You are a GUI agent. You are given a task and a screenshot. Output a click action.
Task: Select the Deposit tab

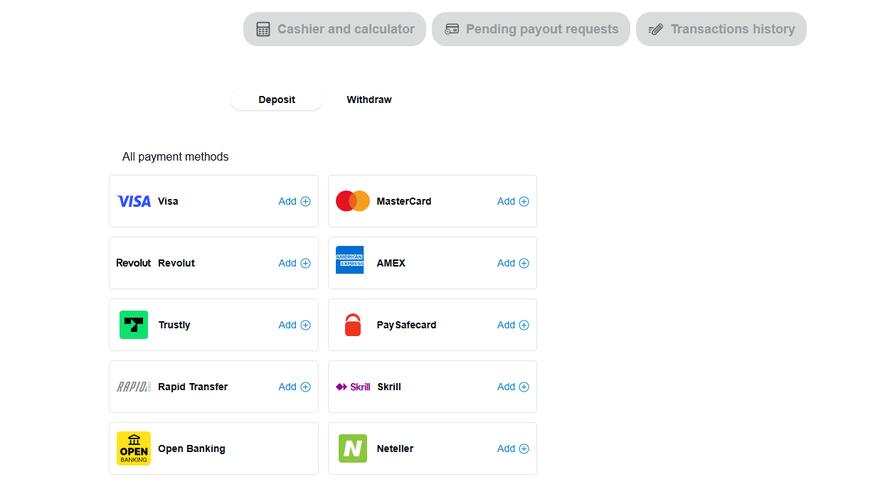pos(277,100)
